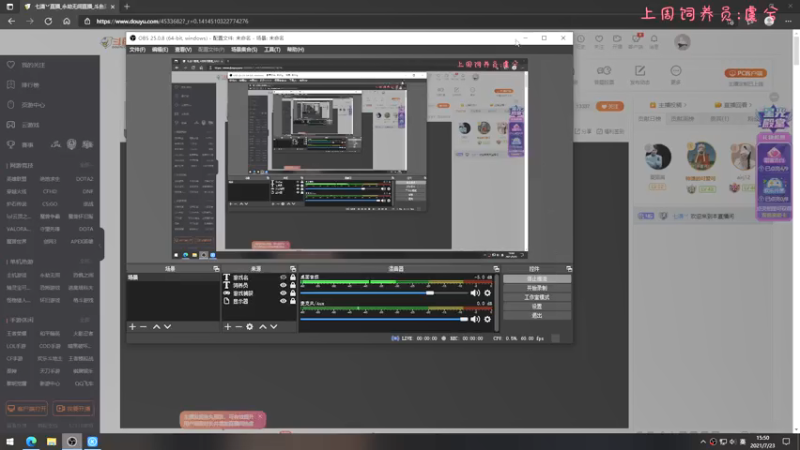Toggle visibility of 饲养员 text source
The height and width of the screenshot is (450, 800).
pyautogui.click(x=283, y=285)
